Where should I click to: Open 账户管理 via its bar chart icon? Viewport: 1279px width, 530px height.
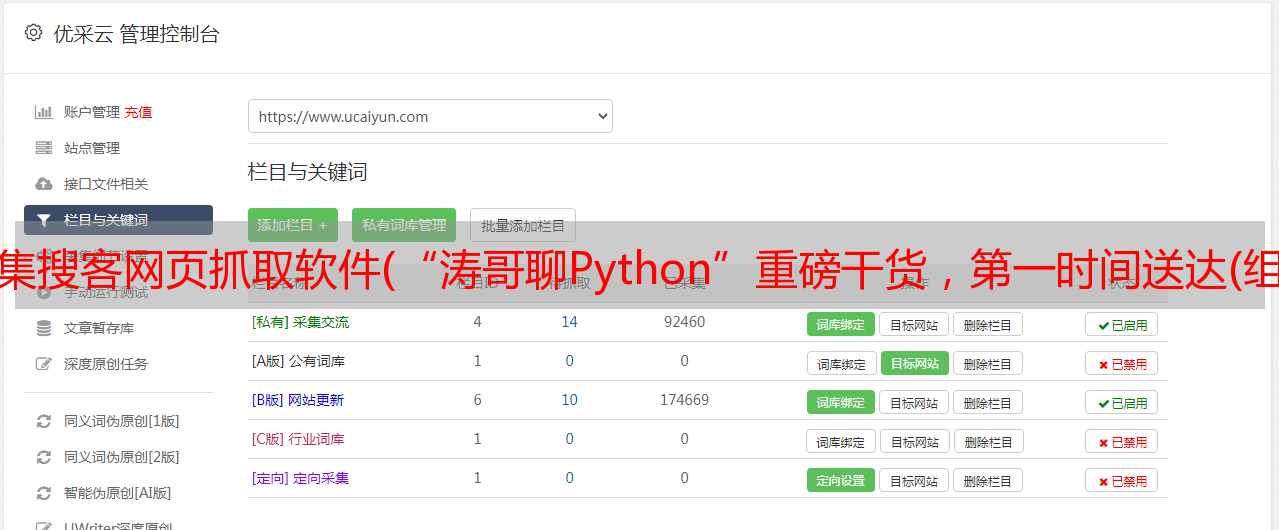[43, 112]
